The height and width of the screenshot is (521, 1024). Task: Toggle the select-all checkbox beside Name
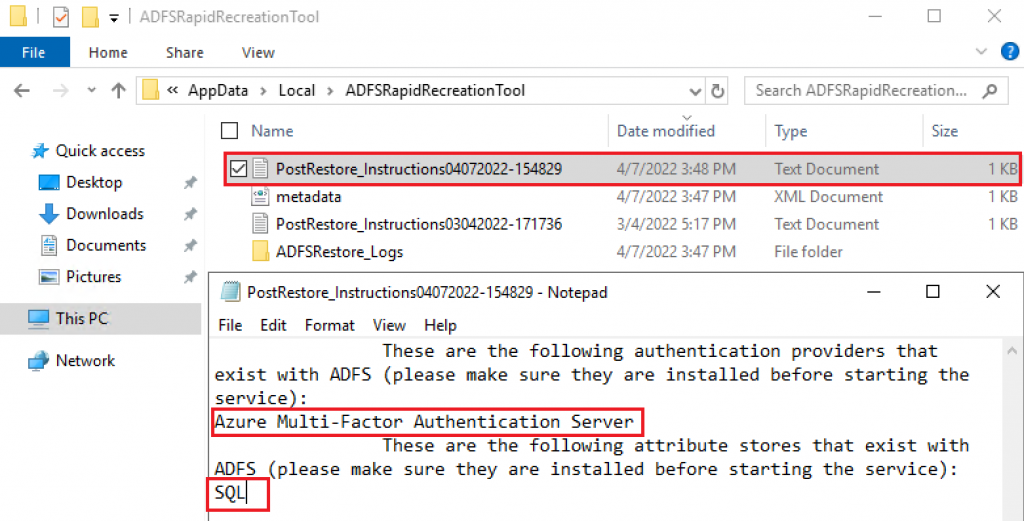[229, 131]
